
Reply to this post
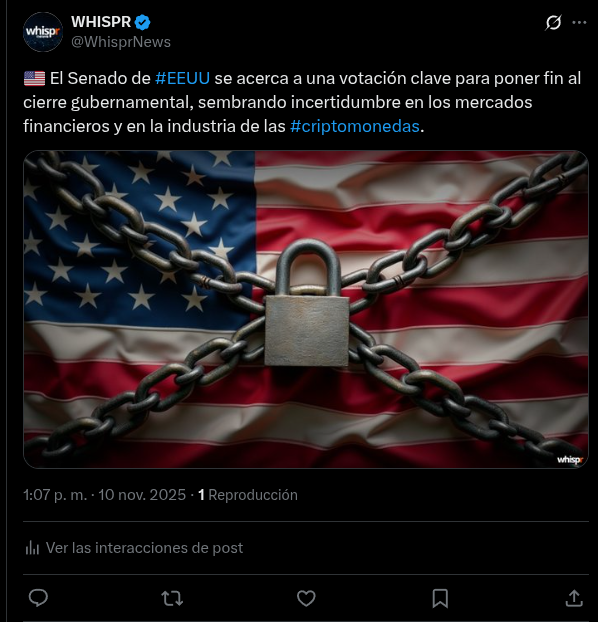[x=38, y=598]
